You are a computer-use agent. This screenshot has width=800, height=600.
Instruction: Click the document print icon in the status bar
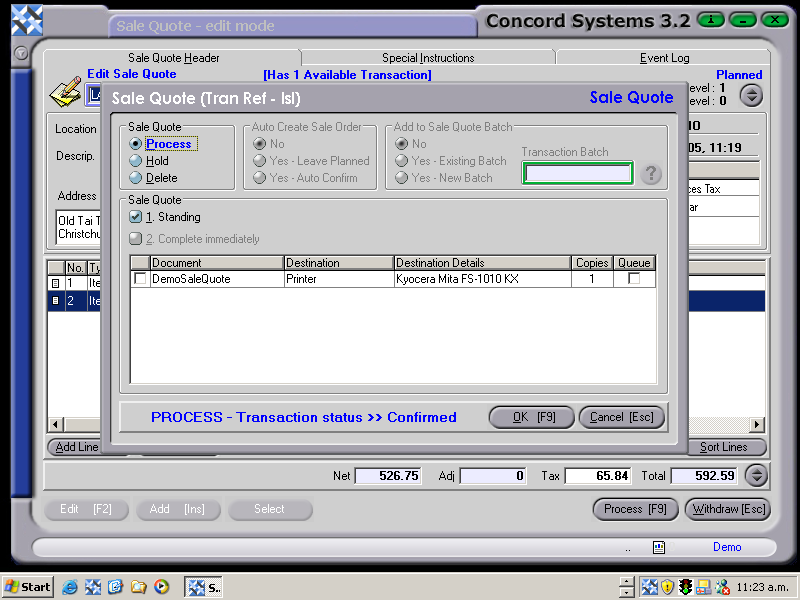click(658, 547)
